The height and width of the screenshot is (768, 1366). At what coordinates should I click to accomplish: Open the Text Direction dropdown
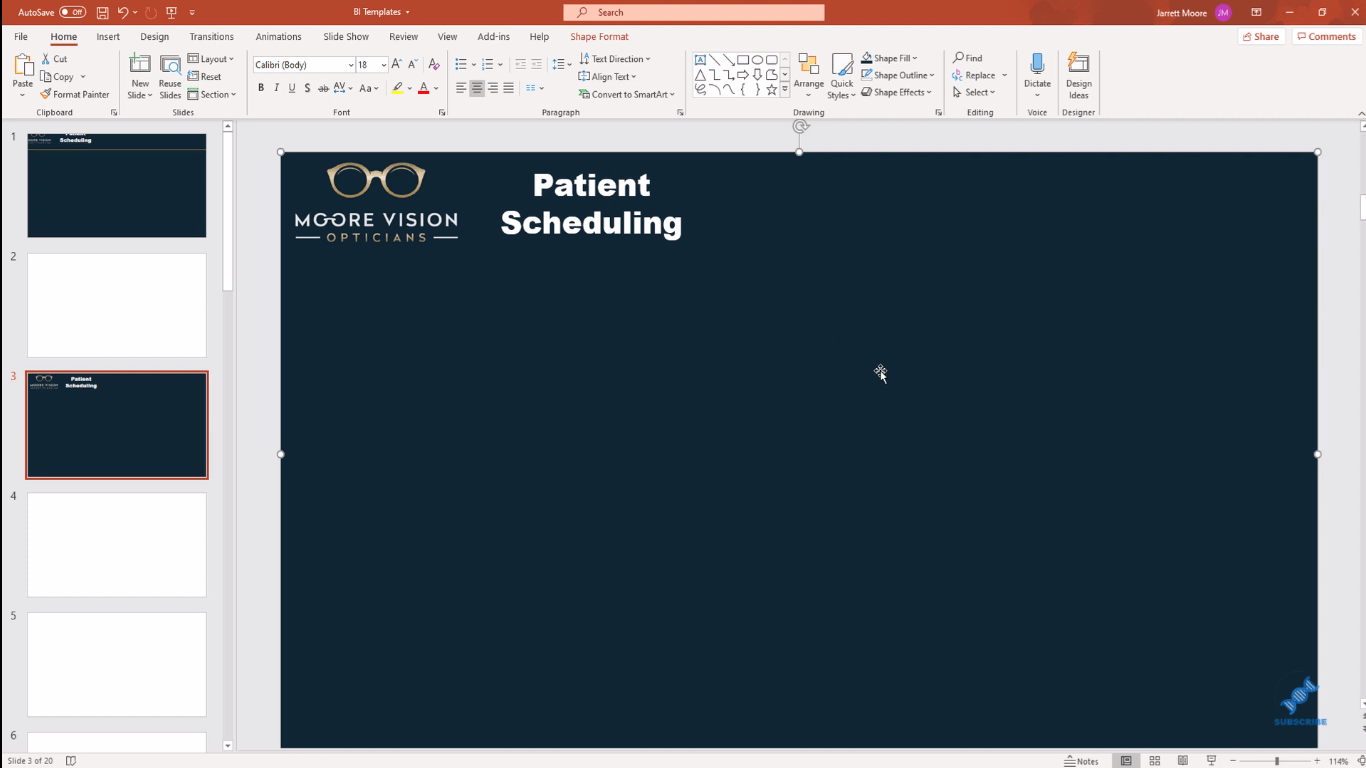tap(615, 59)
